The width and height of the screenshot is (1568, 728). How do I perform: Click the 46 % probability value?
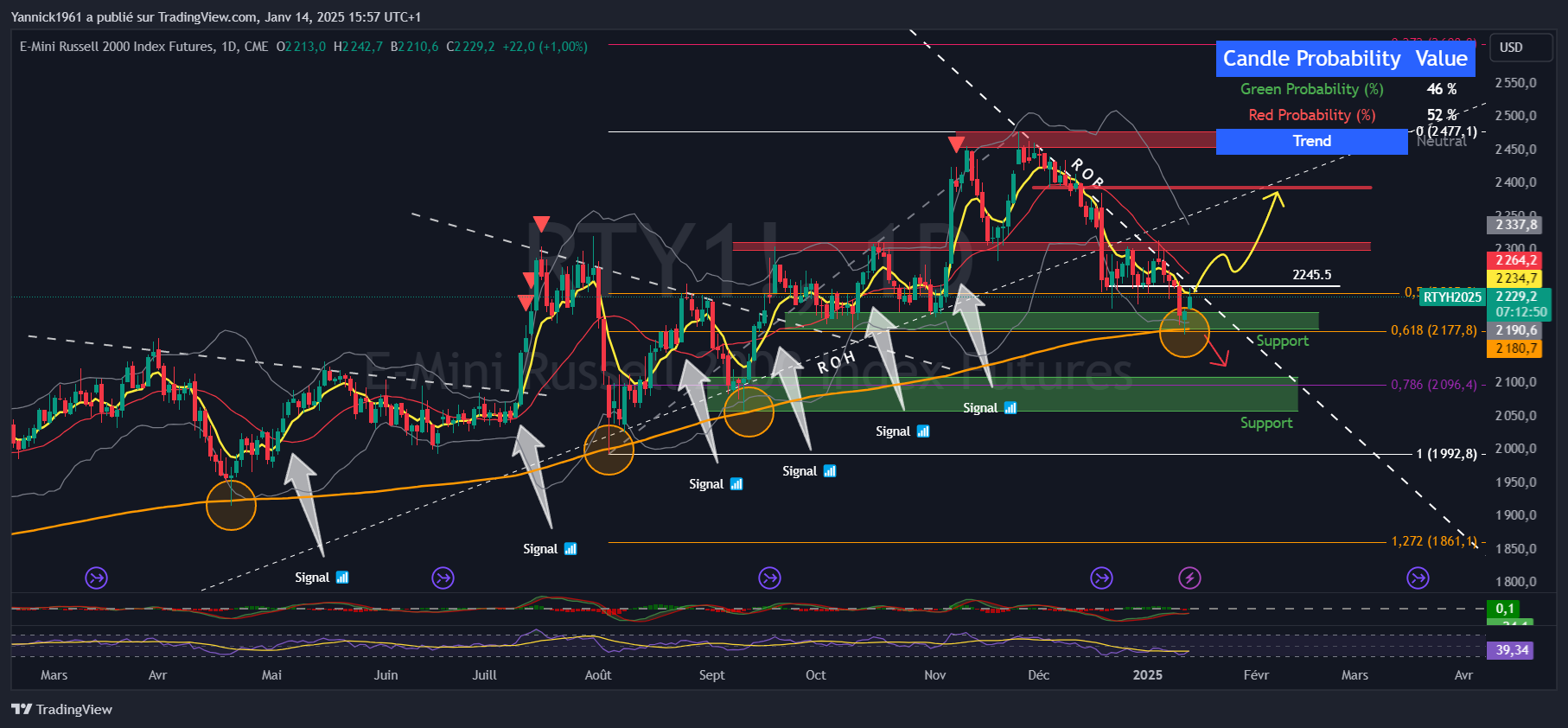click(1441, 89)
